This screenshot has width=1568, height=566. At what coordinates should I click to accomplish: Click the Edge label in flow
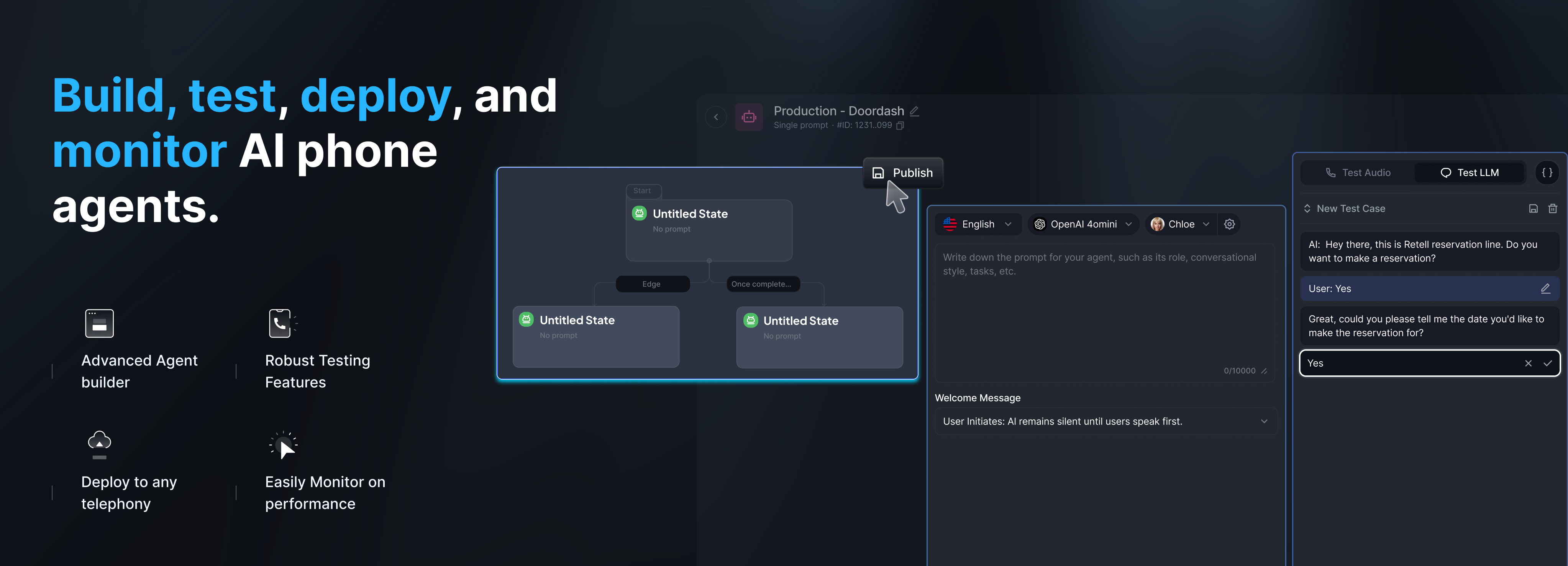click(x=652, y=284)
